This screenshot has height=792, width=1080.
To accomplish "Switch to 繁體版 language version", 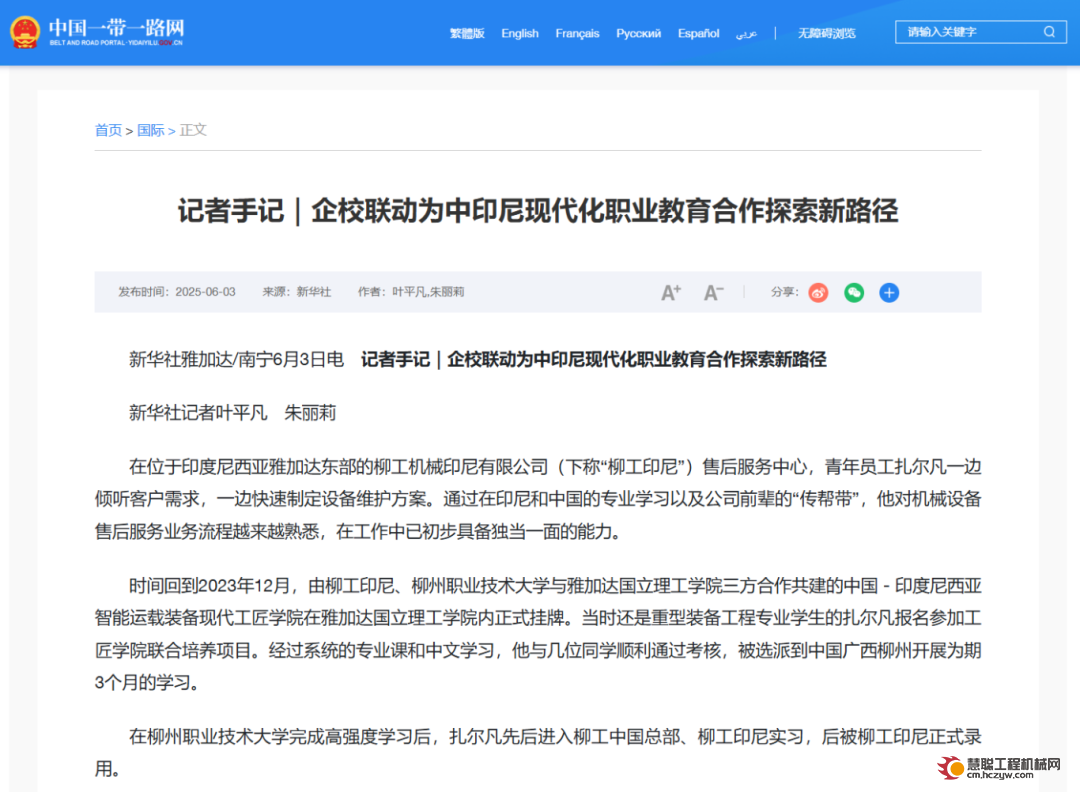I will (467, 33).
